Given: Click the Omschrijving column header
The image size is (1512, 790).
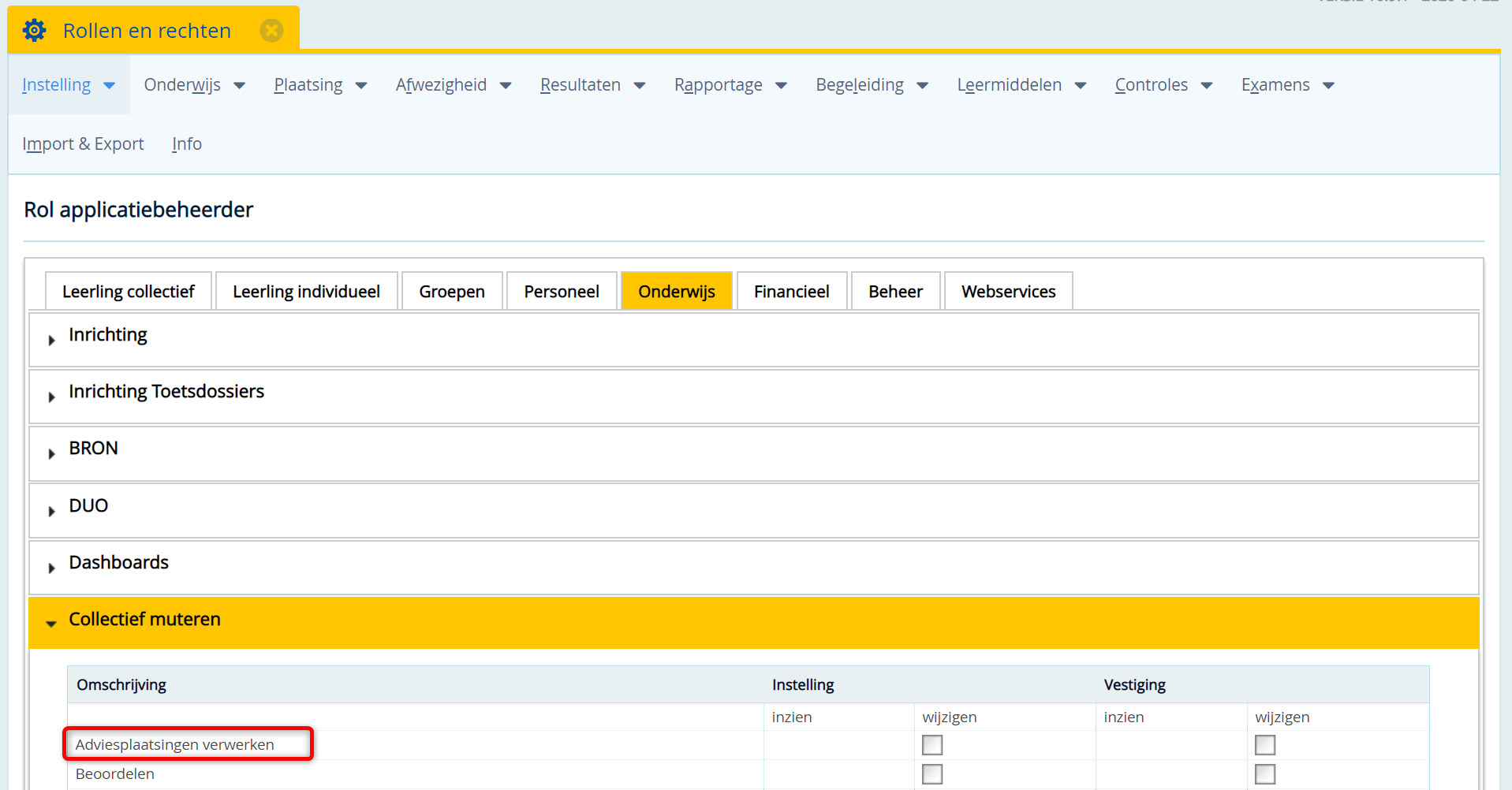Looking at the screenshot, I should pos(121,685).
